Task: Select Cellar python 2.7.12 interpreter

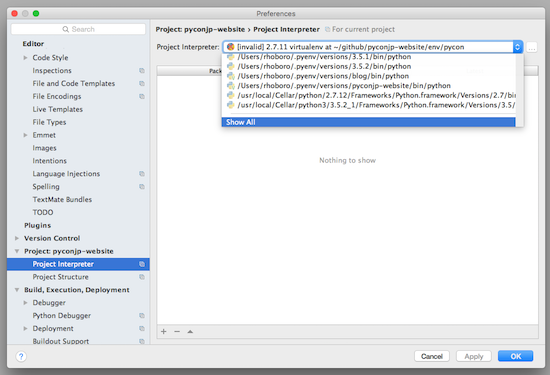Action: pos(368,95)
